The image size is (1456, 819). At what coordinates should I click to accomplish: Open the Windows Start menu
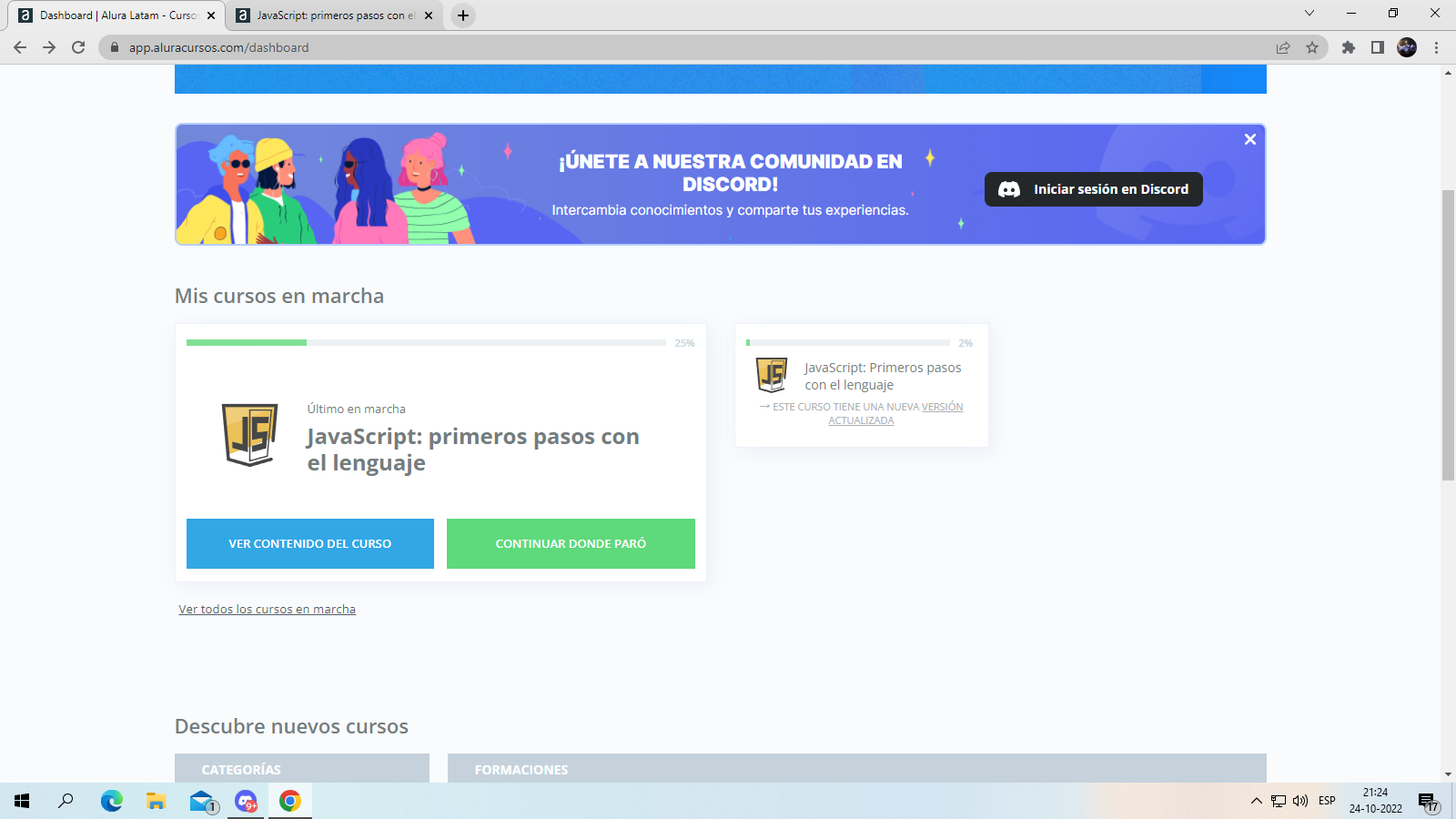(x=22, y=801)
